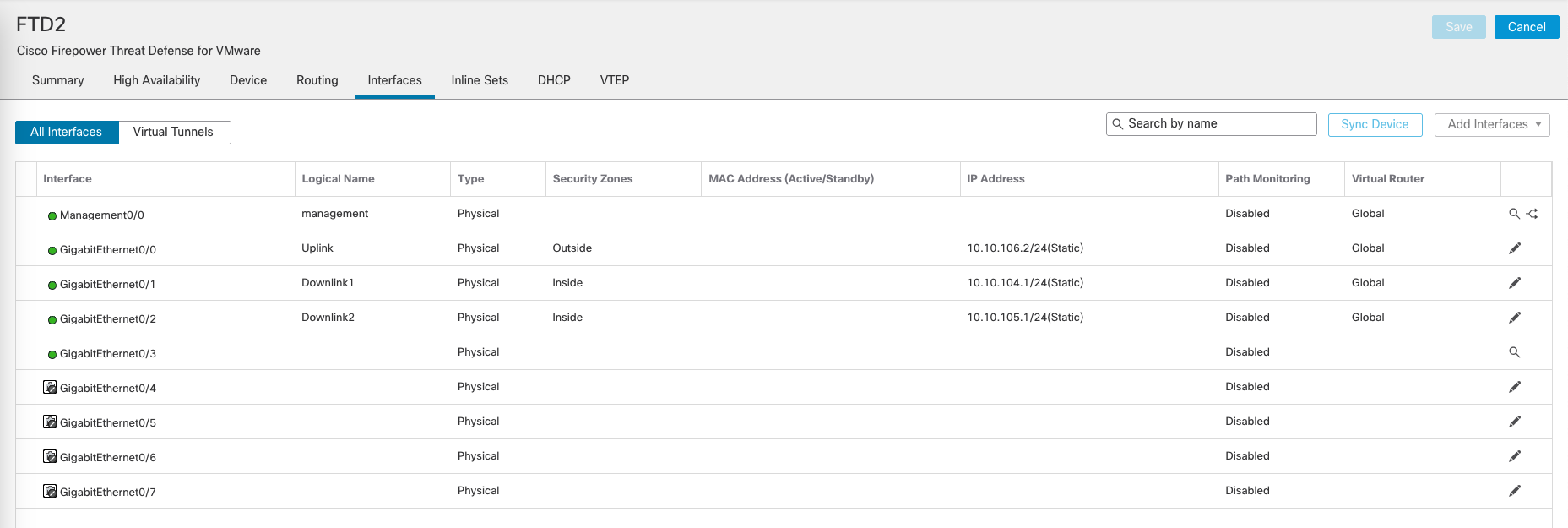Screen dimensions: 1568x528
Task: Open the Inline Sets tab
Action: click(480, 80)
